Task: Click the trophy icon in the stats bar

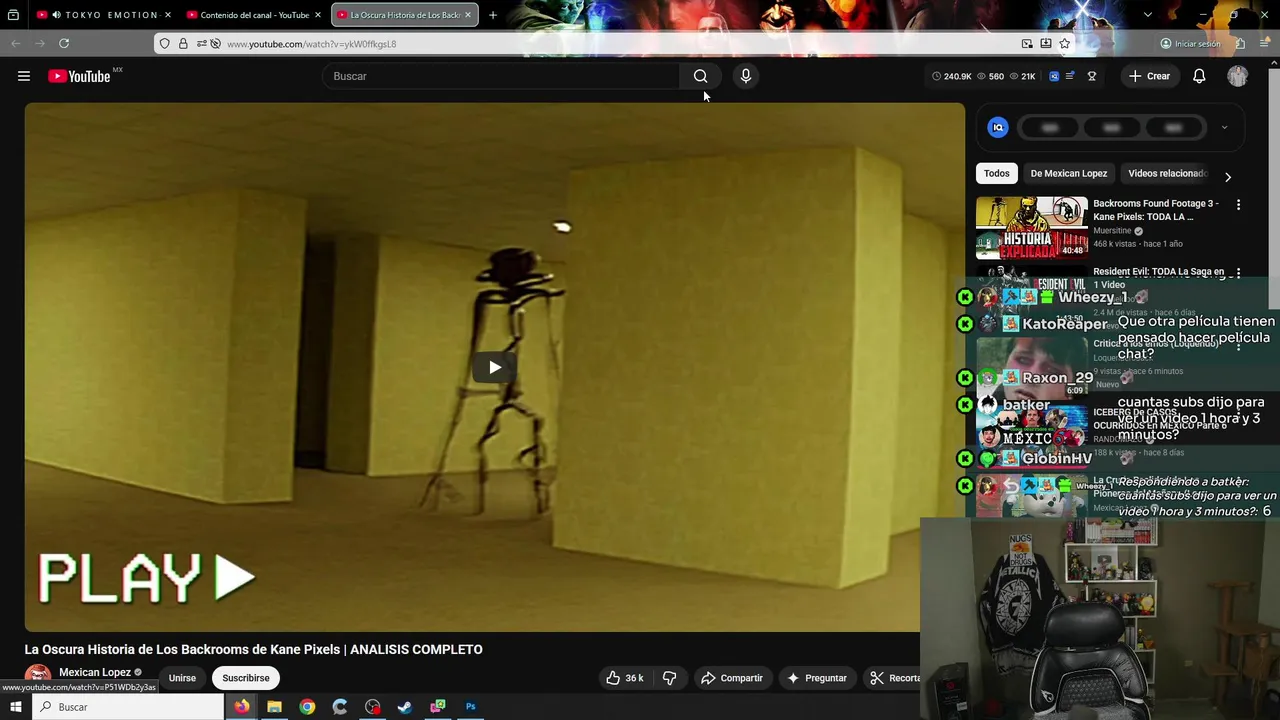Action: point(1091,76)
